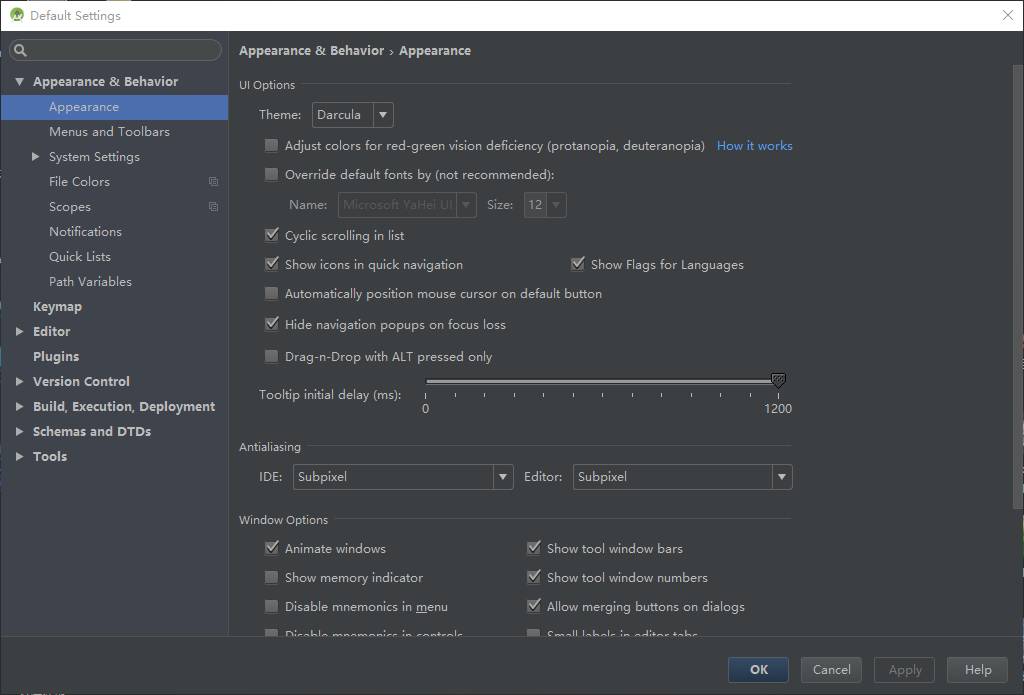Click the Appearance & Behavior breadcrumb
Image resolution: width=1024 pixels, height=695 pixels.
(x=312, y=50)
